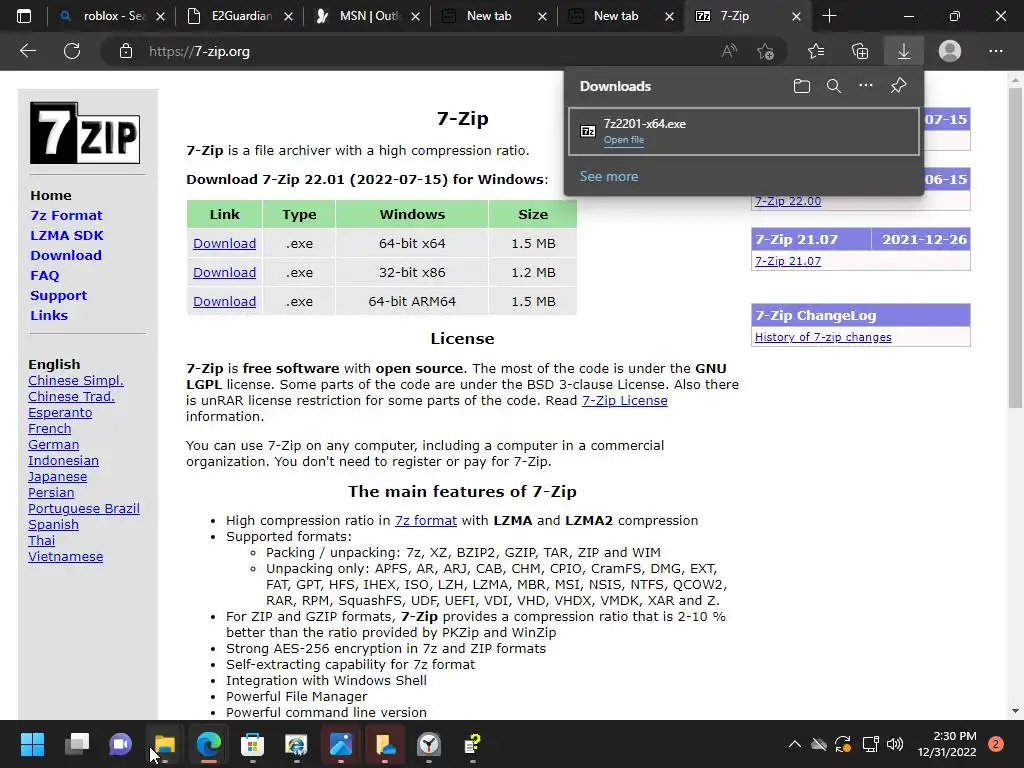Open the volume control in tray

(x=895, y=744)
